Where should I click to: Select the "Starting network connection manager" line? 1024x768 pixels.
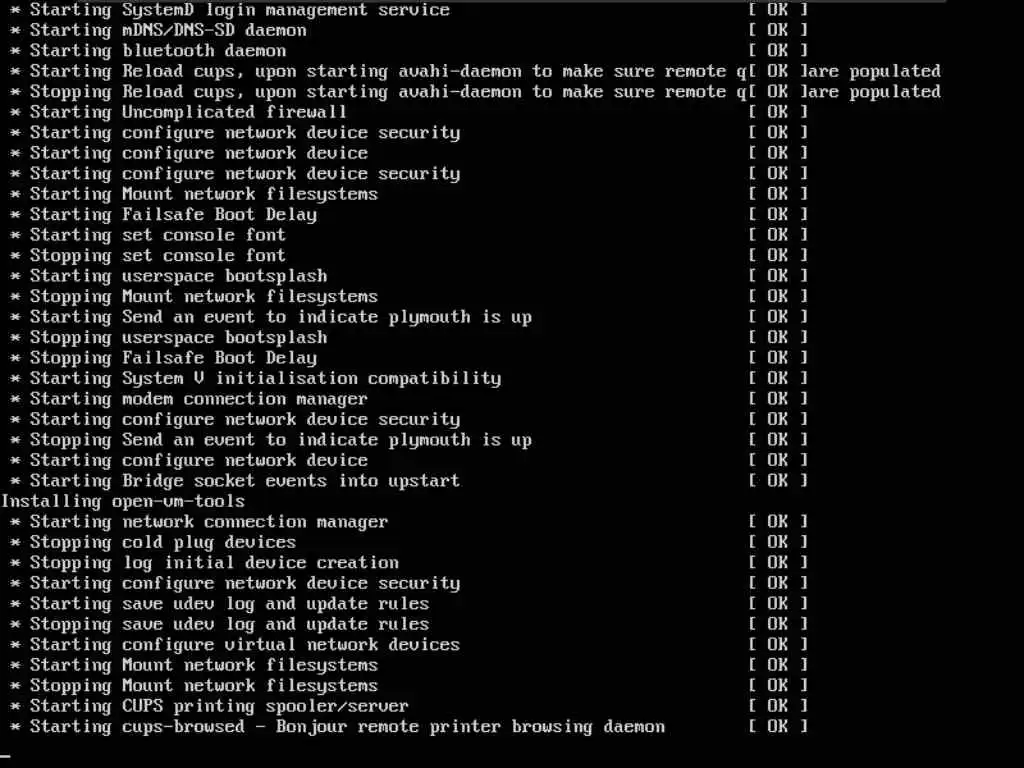click(209, 522)
